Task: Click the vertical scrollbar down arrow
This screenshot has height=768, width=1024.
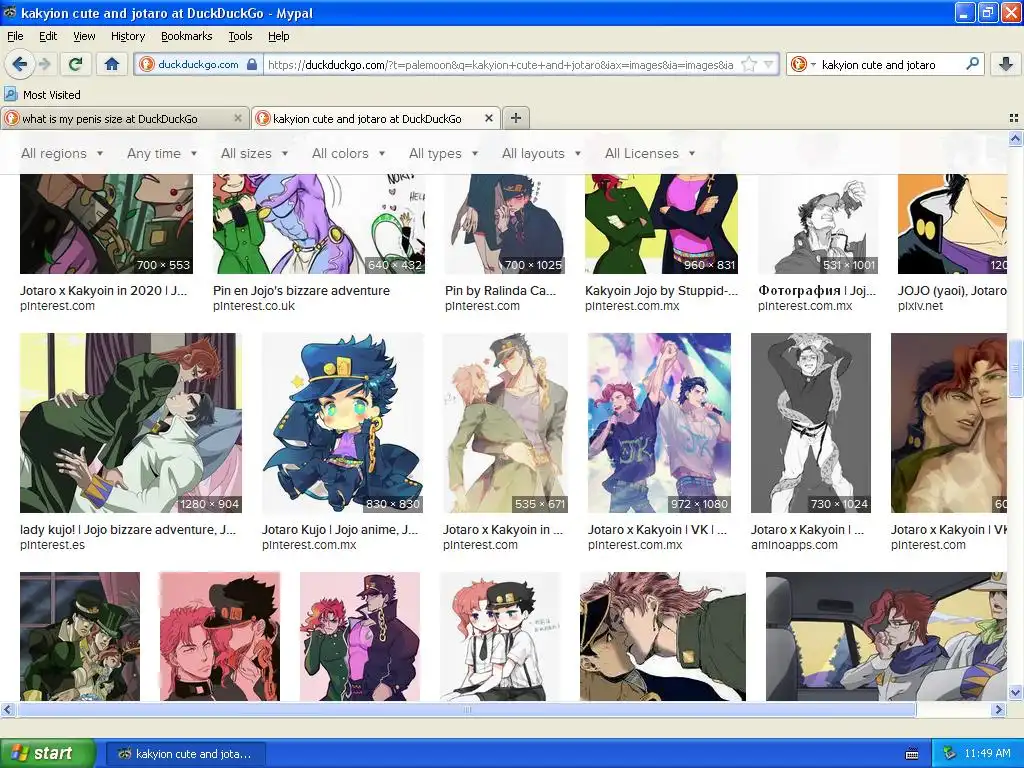Action: click(1015, 692)
